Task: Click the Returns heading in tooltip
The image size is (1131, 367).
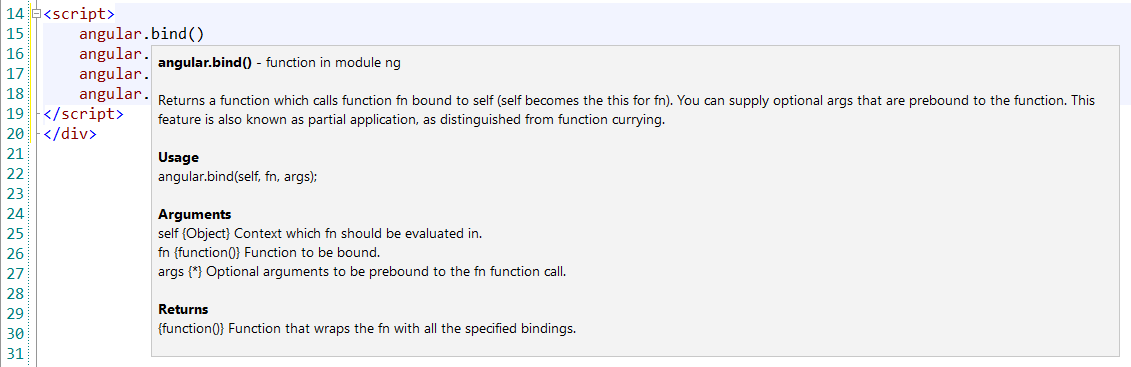Action: (183, 309)
